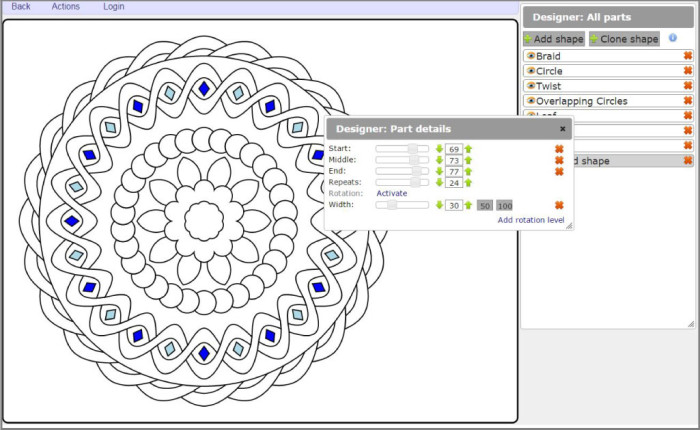Click the Repeats value field showing 24
Image resolution: width=700 pixels, height=430 pixels.
[x=454, y=183]
